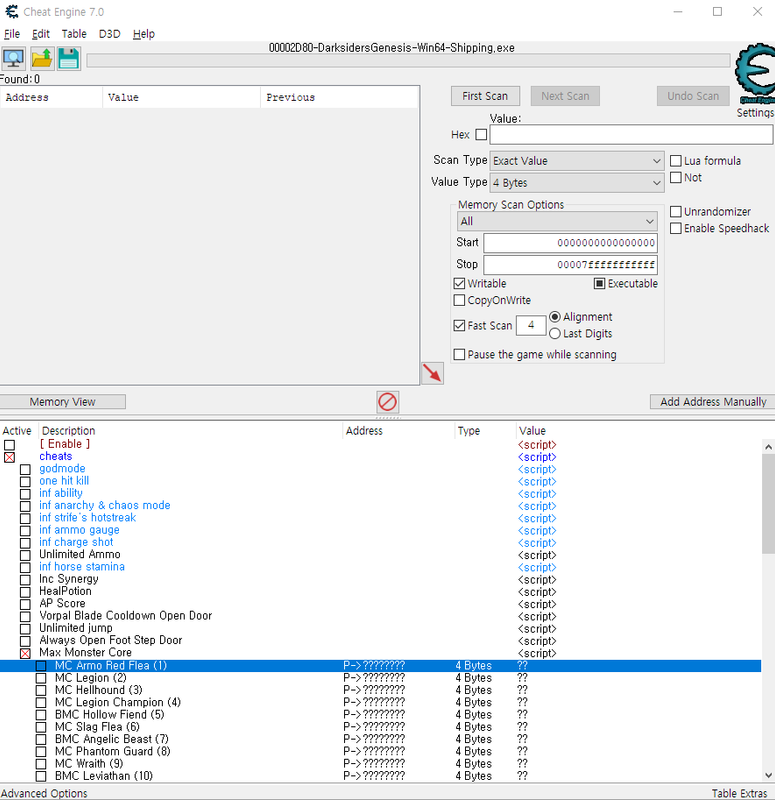The height and width of the screenshot is (800, 775).
Task: Open the D3D menu
Action: [x=110, y=34]
